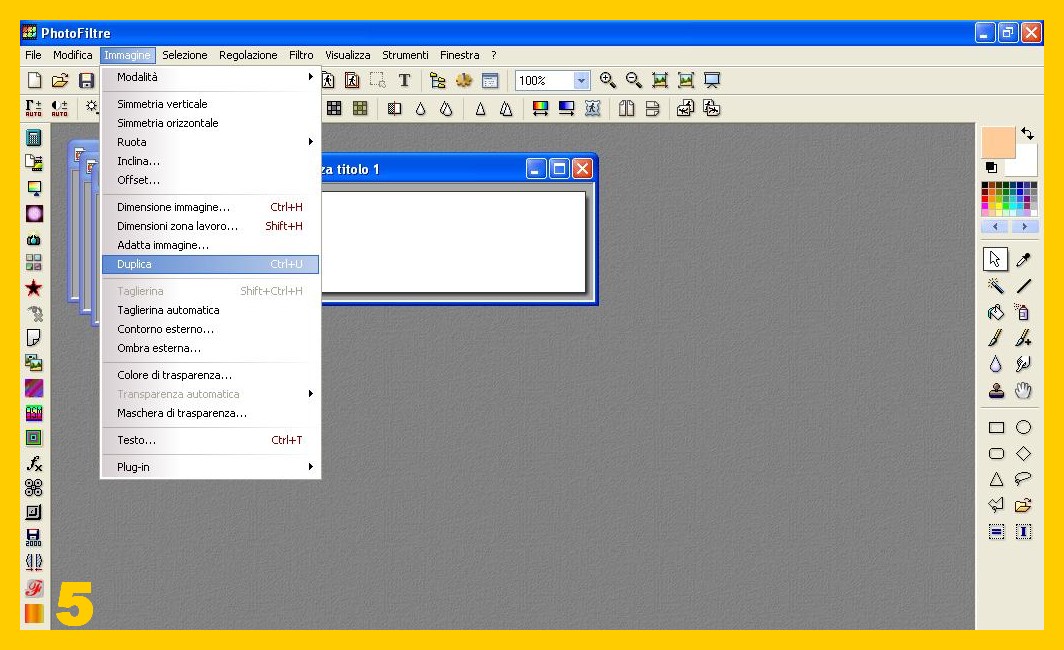Click the Zoom In magnifier
Screen dimensions: 1064x650
coord(608,81)
